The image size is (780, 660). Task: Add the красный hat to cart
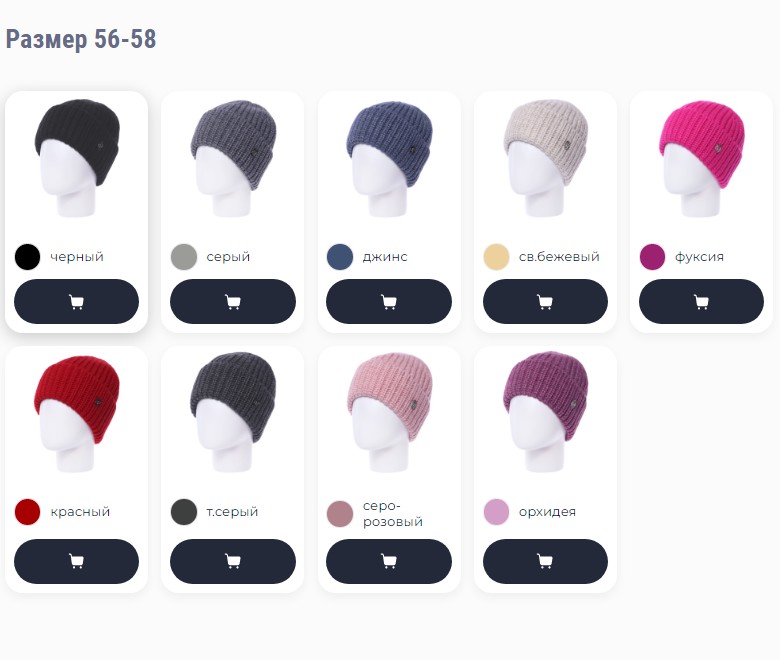(x=76, y=561)
